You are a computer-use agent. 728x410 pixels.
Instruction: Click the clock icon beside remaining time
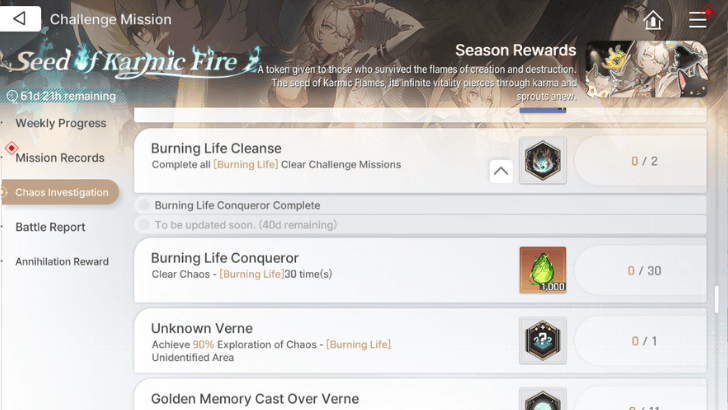coord(12,96)
